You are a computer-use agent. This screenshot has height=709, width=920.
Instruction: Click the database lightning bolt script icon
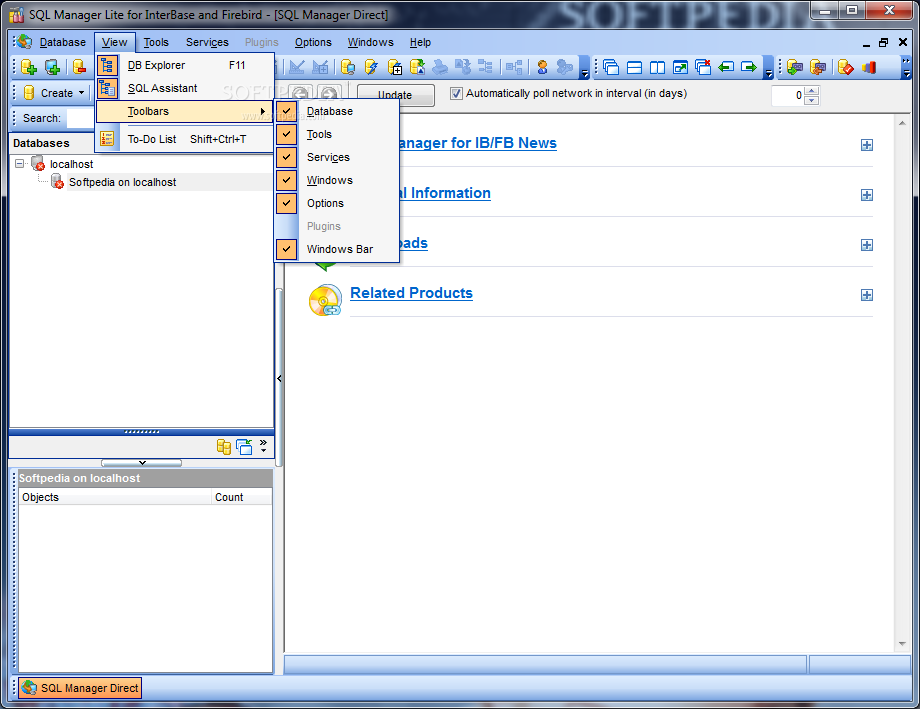click(371, 67)
